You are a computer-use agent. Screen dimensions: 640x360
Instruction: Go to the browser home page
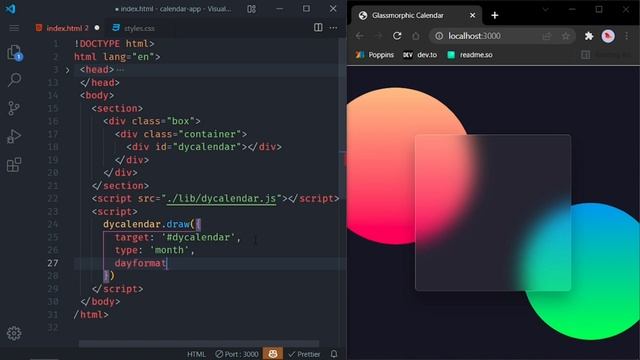pos(416,36)
